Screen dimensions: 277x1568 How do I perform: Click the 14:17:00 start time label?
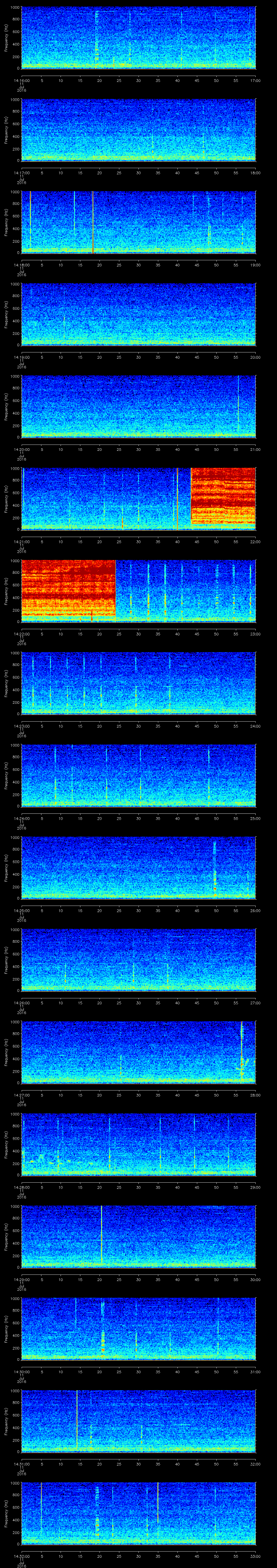(21, 173)
